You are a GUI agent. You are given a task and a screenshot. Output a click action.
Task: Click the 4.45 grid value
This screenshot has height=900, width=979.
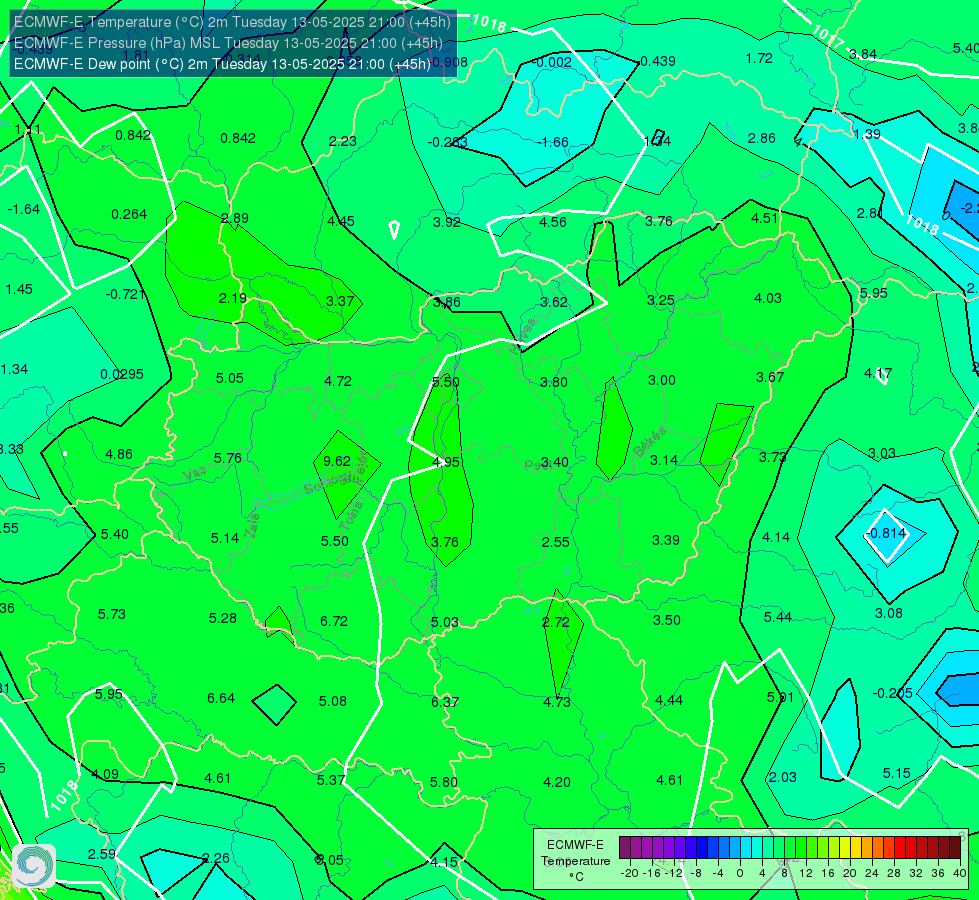click(340, 221)
